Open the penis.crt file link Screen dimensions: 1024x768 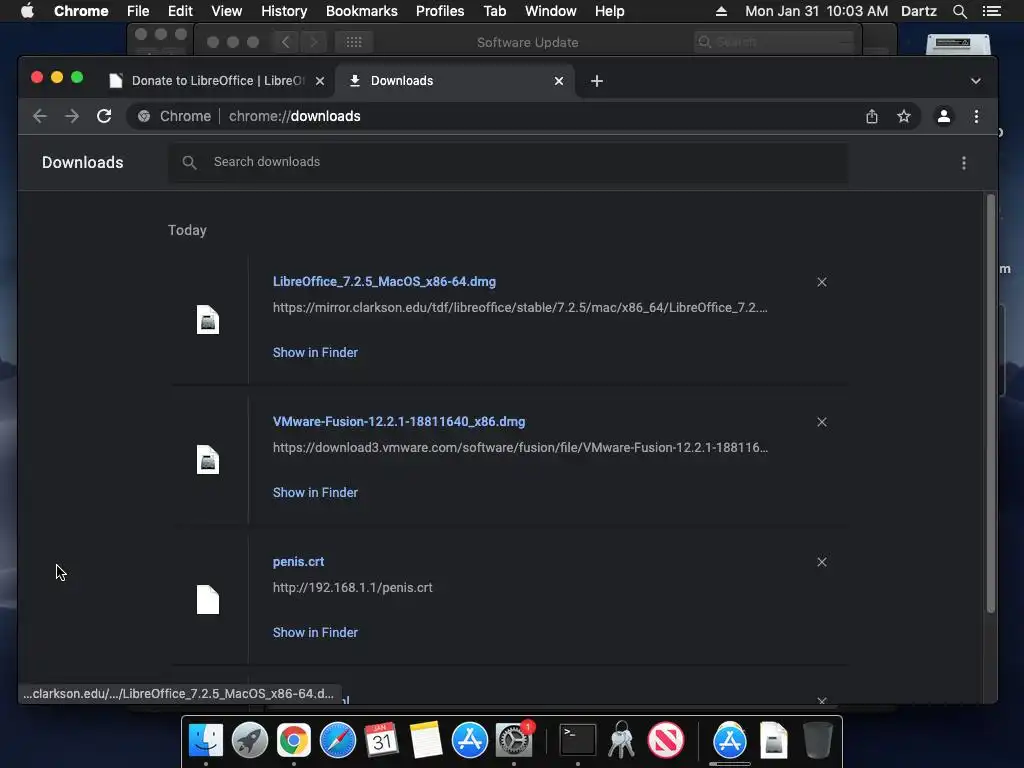(x=298, y=562)
